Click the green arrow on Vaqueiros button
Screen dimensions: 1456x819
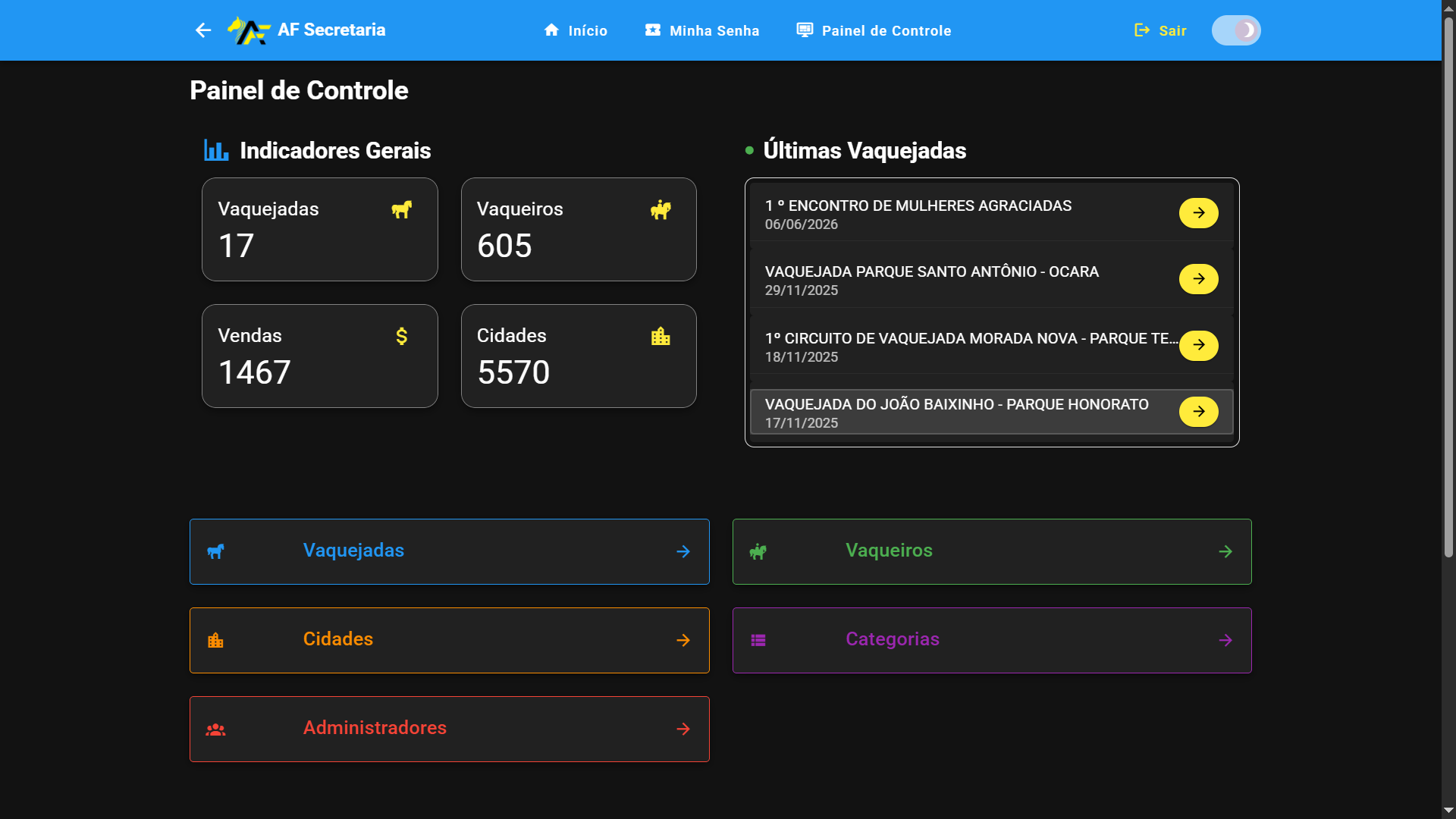coord(1225,551)
